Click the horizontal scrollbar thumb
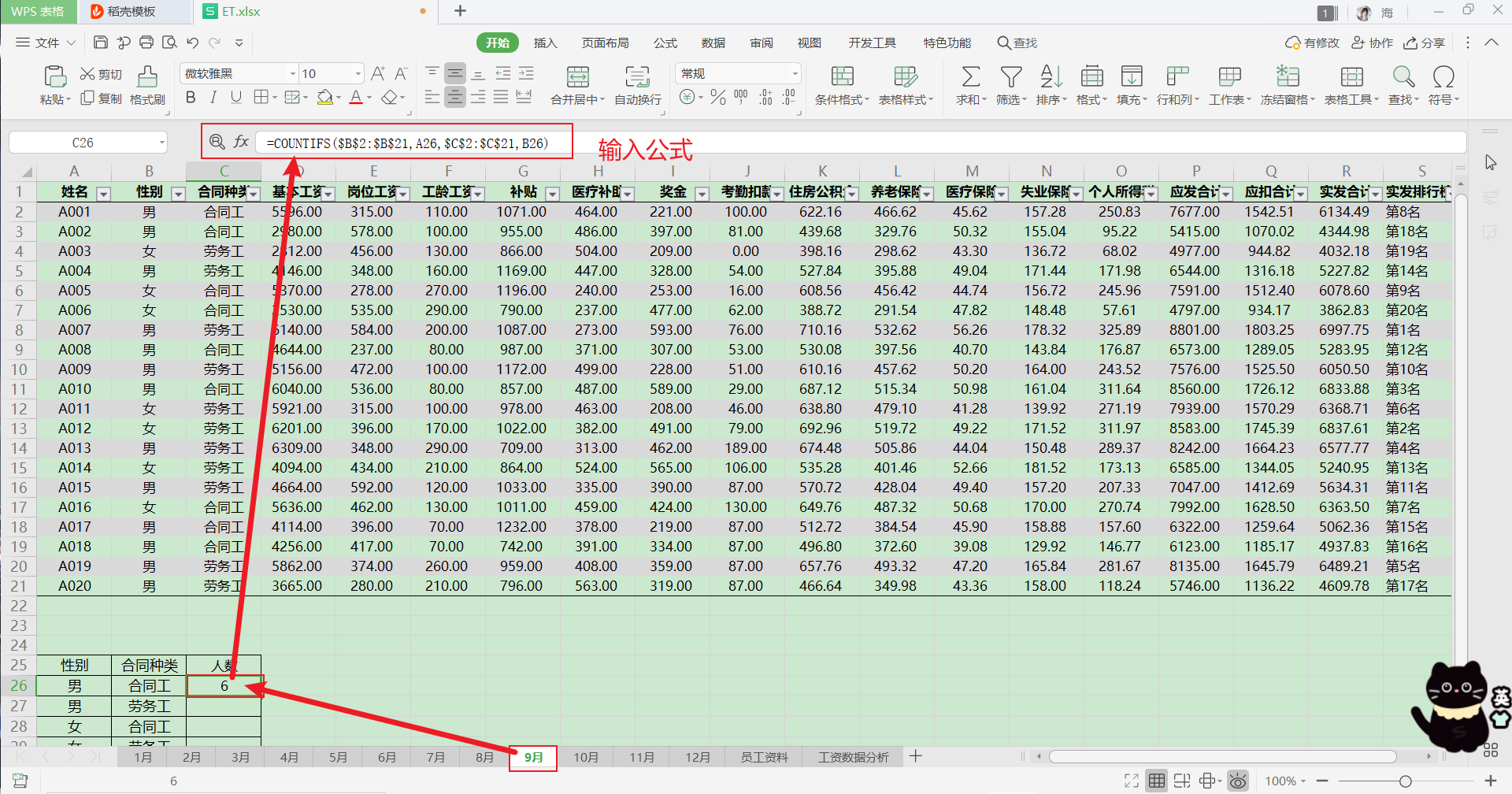 click(x=1223, y=756)
